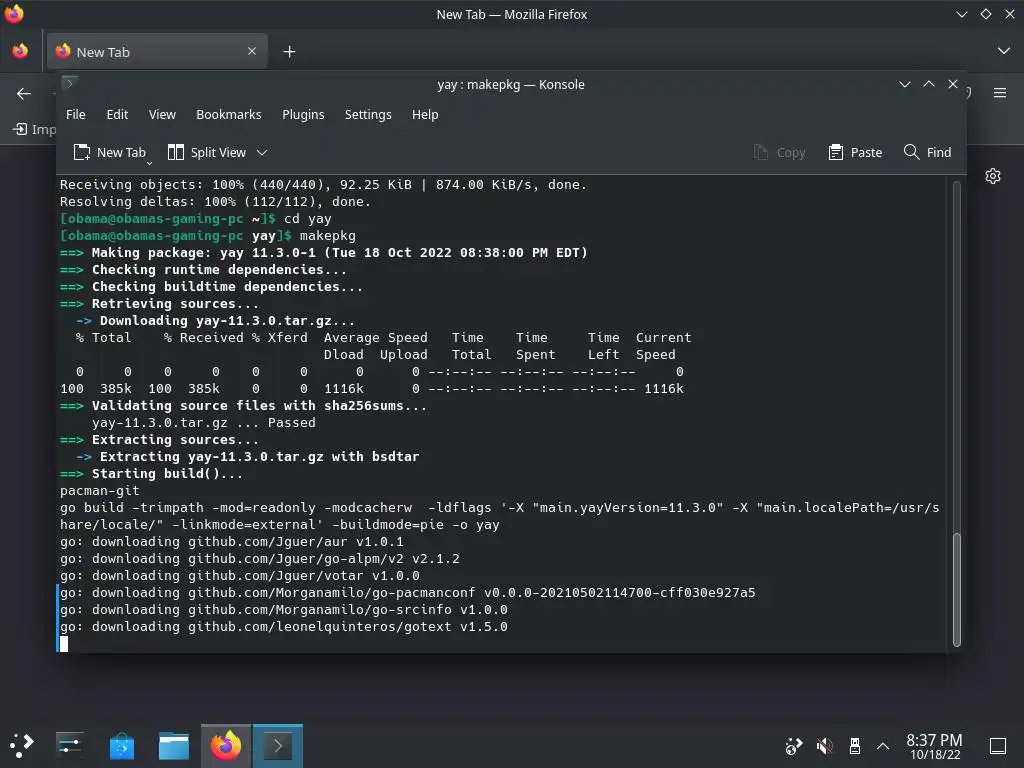Click the Konsole terminal scrollbar handle
This screenshot has height=768, width=1024.
(x=957, y=590)
